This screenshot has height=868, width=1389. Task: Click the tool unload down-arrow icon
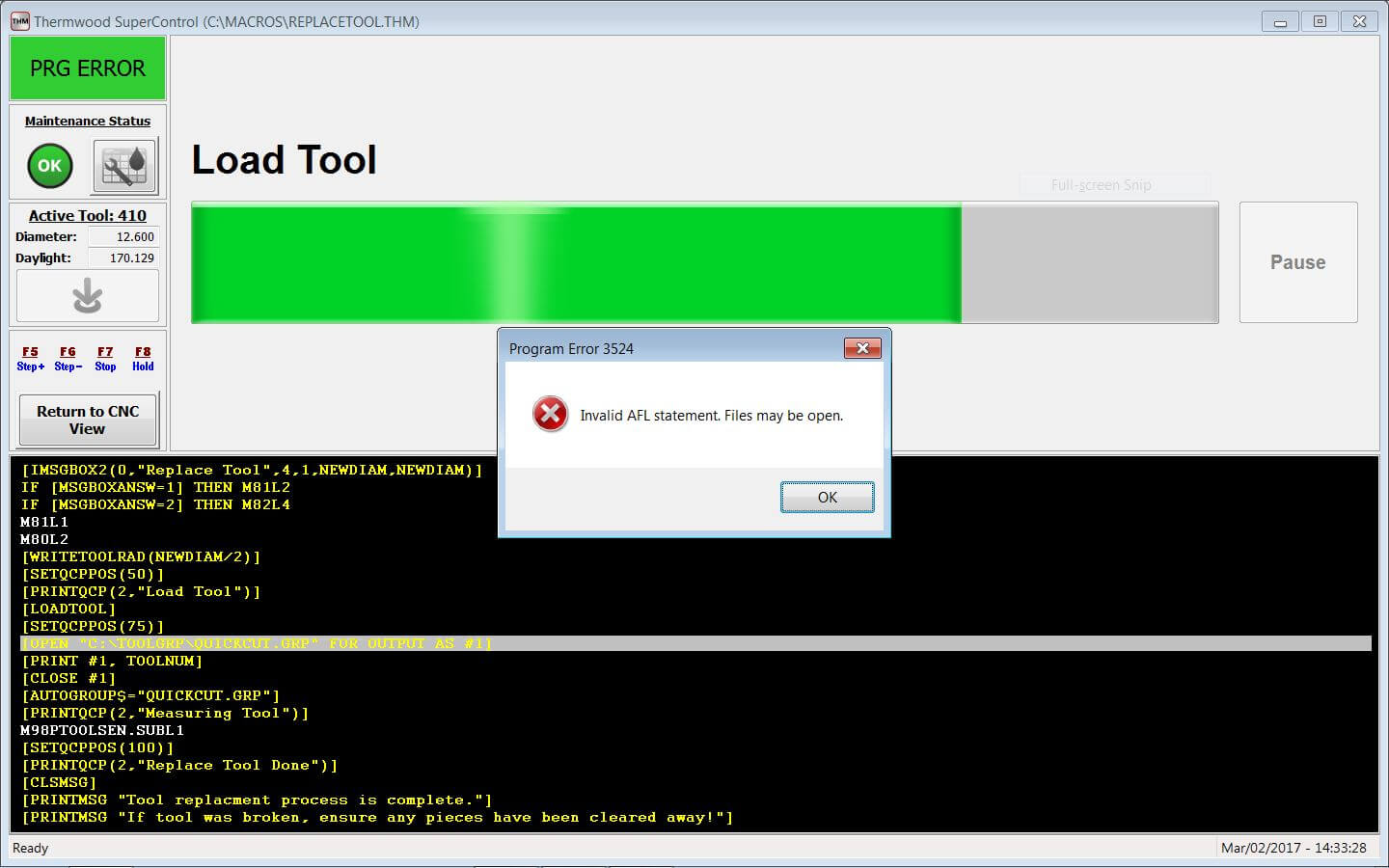(88, 295)
